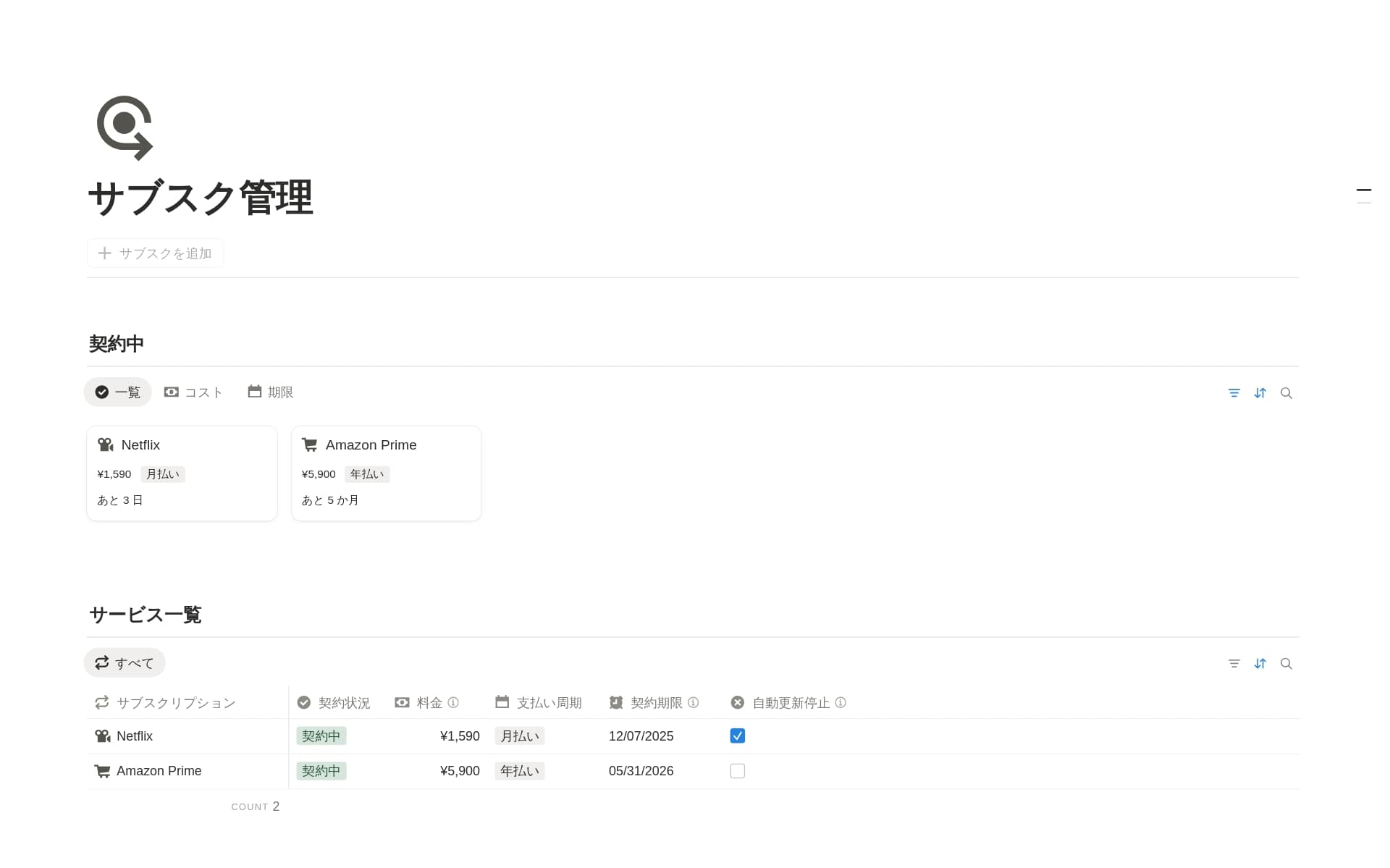The height and width of the screenshot is (868, 1390).
Task: Click the filter icon in the 契約中 section
Action: point(1234,393)
